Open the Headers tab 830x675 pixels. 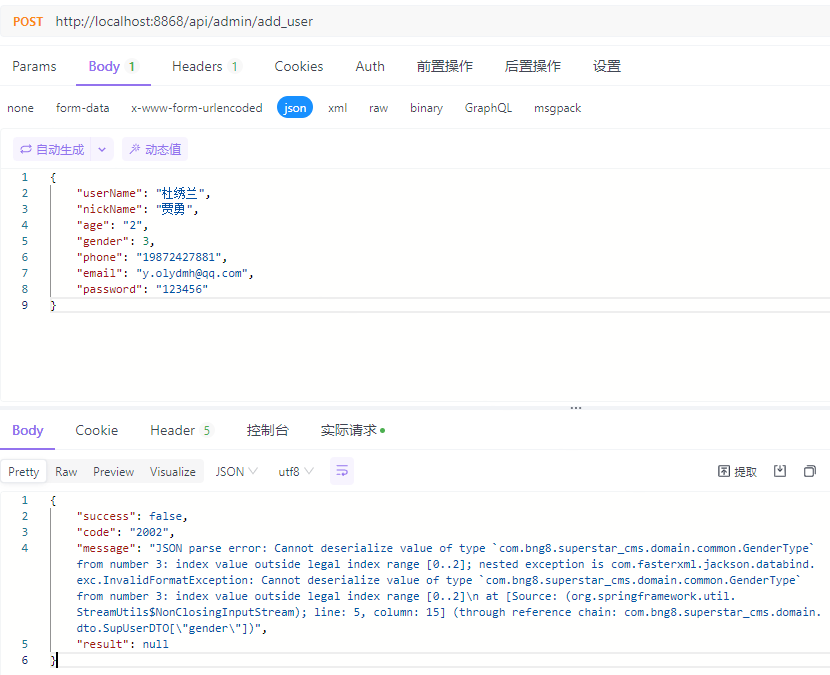point(207,66)
